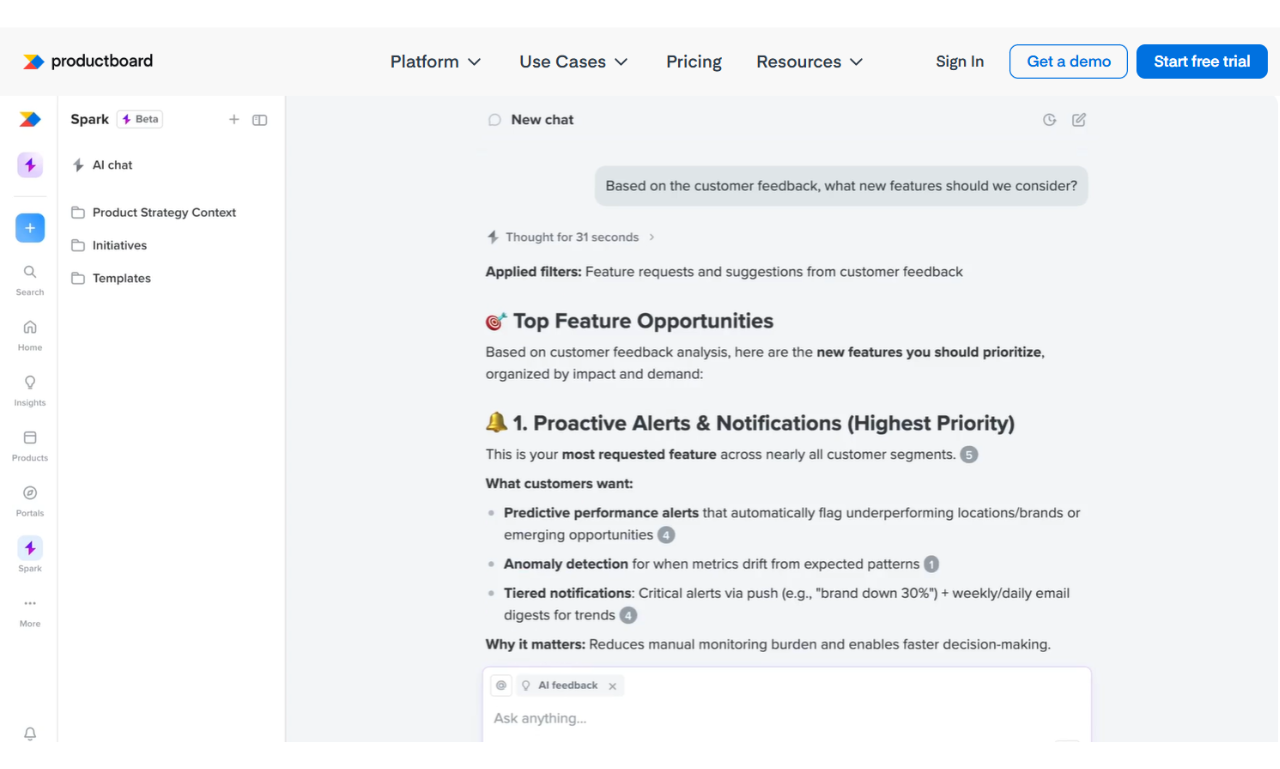This screenshot has width=1280, height=769.
Task: Open the Platform dropdown menu
Action: pos(436,61)
